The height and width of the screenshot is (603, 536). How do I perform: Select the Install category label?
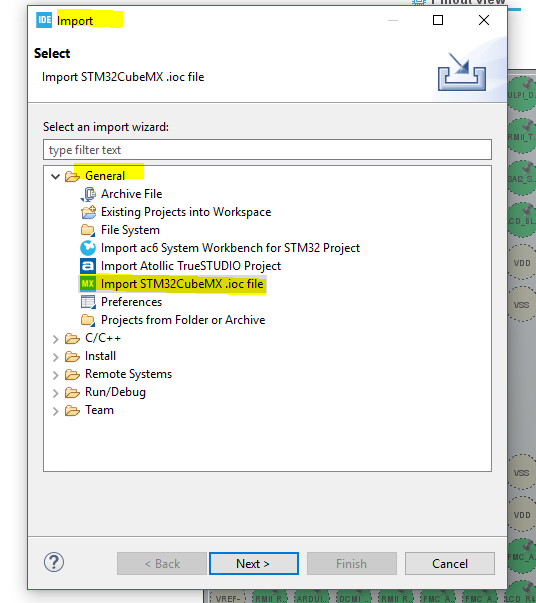pos(100,356)
